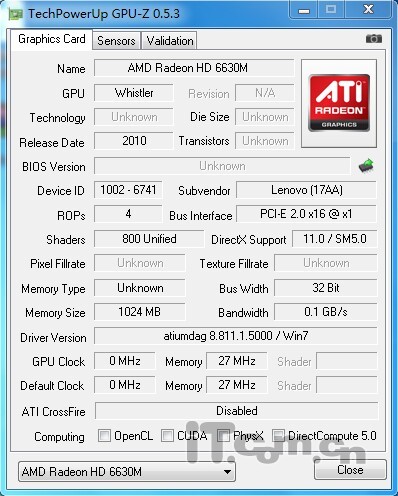Close window with title bar X

[368, 10]
